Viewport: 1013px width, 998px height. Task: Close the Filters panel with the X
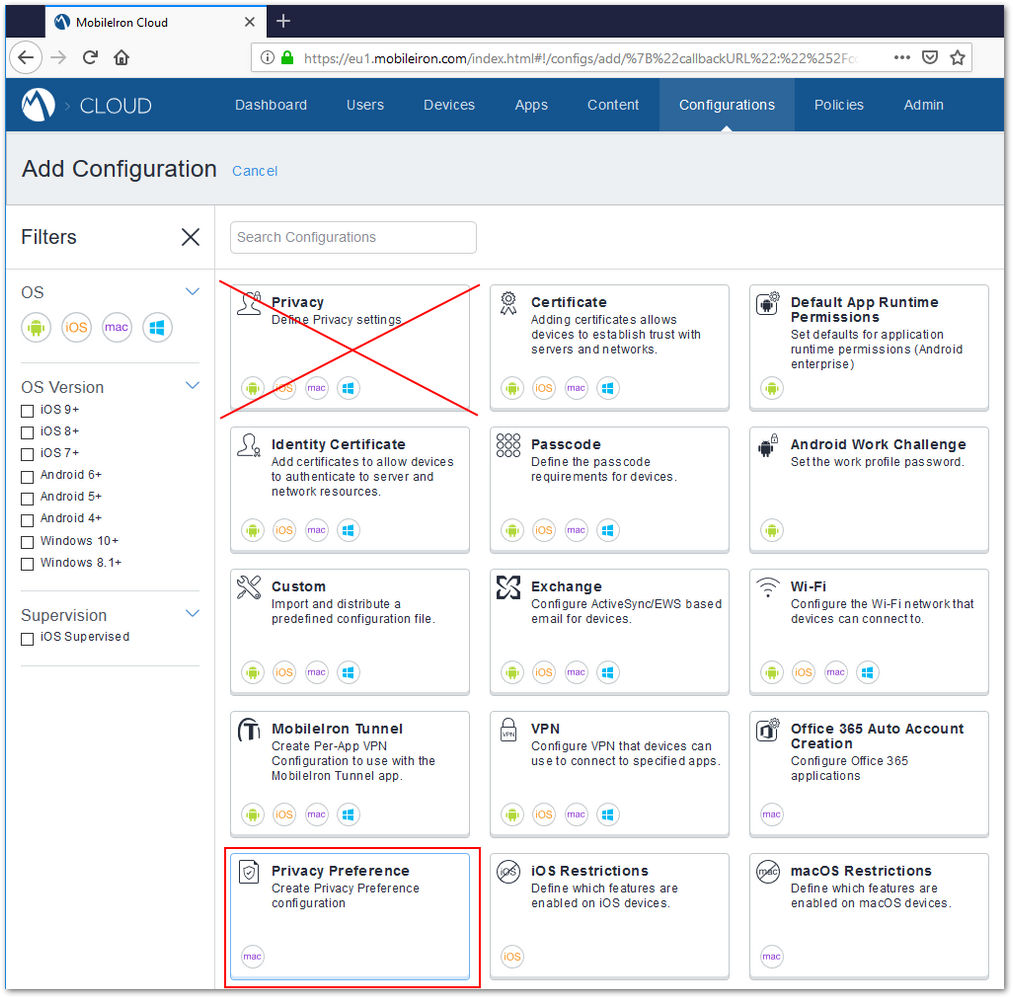[190, 236]
